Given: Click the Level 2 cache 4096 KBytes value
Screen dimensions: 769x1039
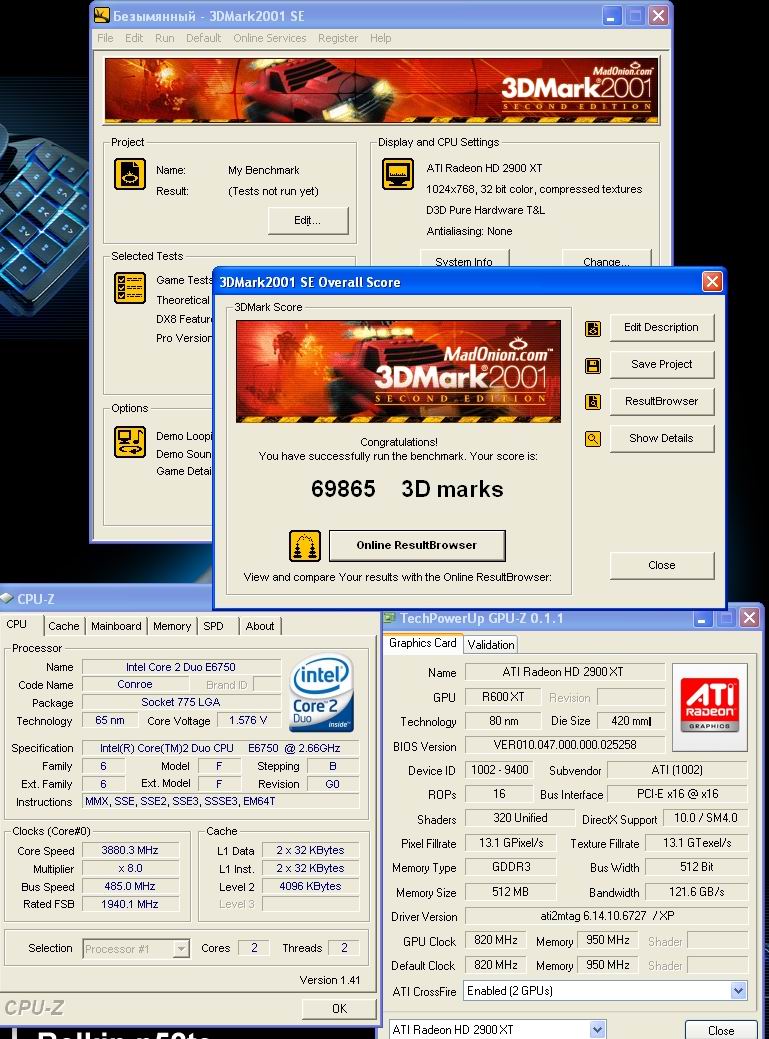Looking at the screenshot, I should point(311,886).
